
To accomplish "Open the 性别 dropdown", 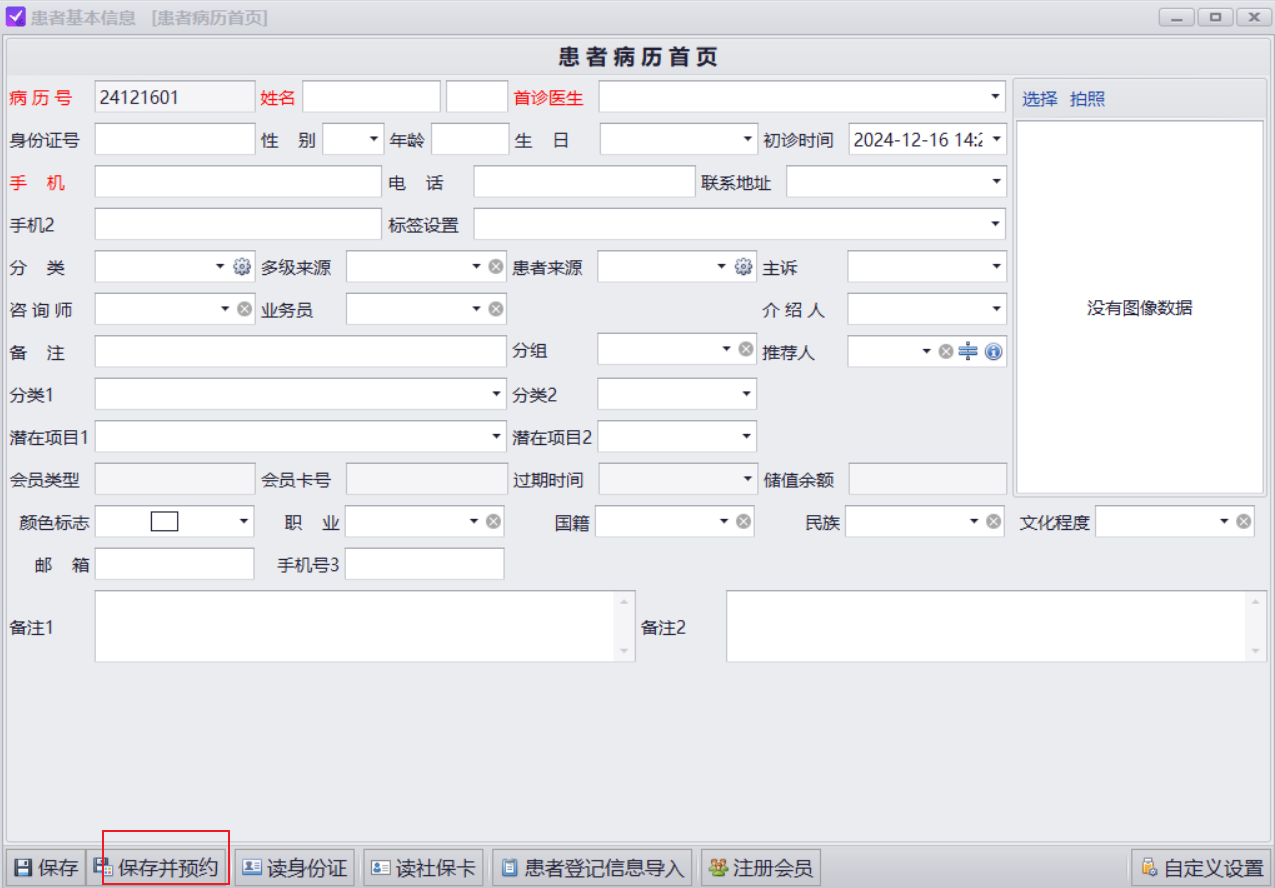I will pyautogui.click(x=375, y=140).
